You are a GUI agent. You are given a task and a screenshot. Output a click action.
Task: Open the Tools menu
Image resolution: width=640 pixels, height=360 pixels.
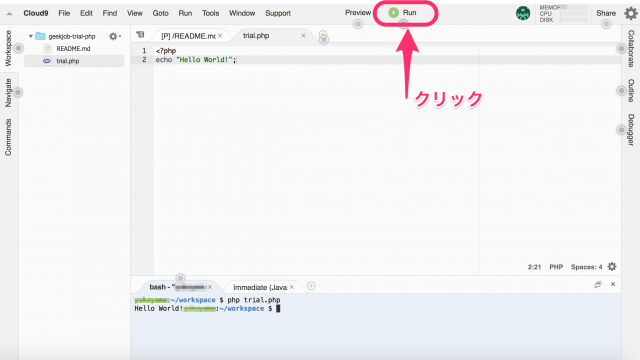click(210, 13)
